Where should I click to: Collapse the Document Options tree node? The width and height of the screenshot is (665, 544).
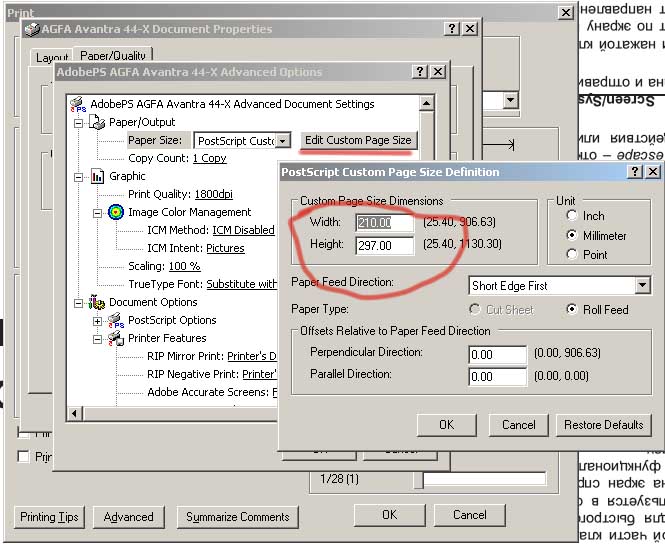78,303
